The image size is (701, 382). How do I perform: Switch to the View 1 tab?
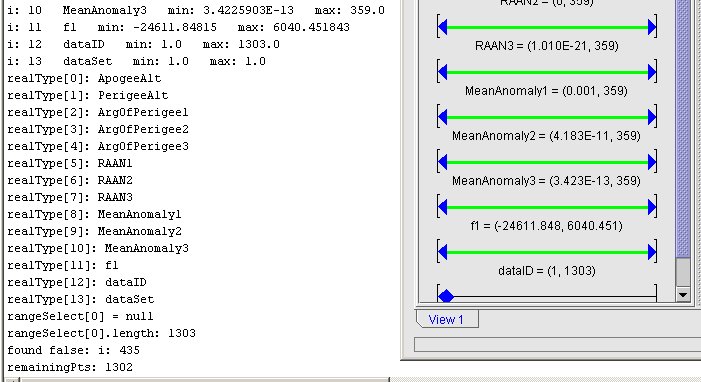point(447,319)
